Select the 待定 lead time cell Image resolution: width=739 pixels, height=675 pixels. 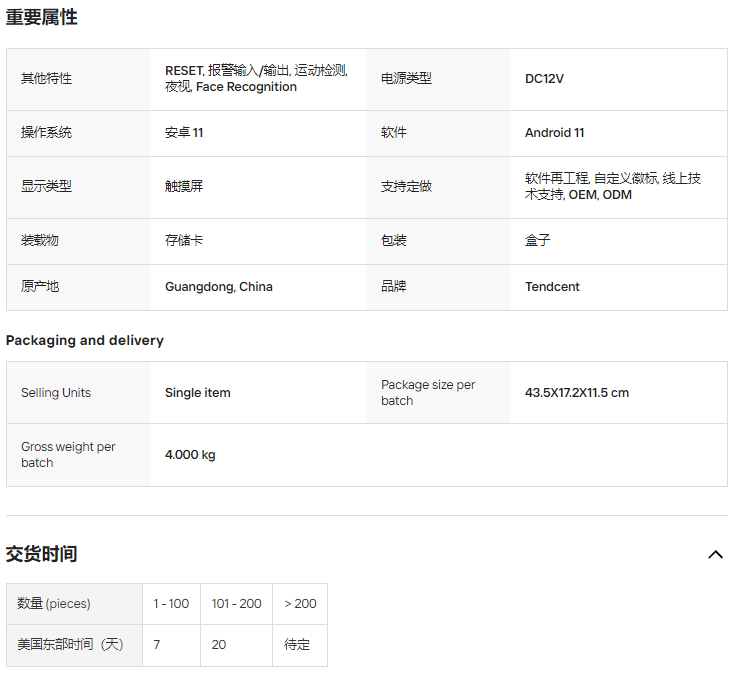tap(300, 645)
